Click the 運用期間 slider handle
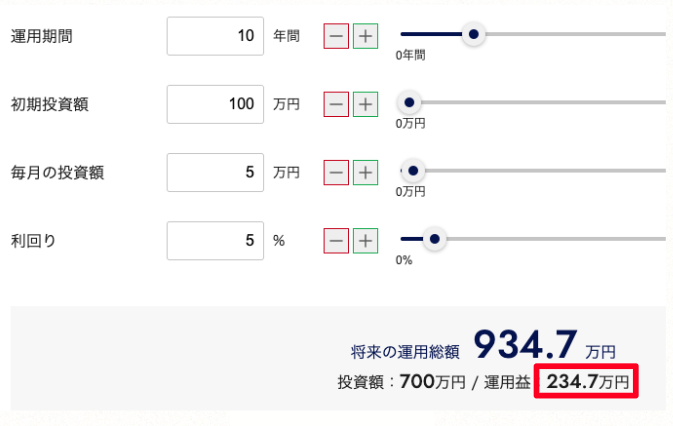 (475, 35)
